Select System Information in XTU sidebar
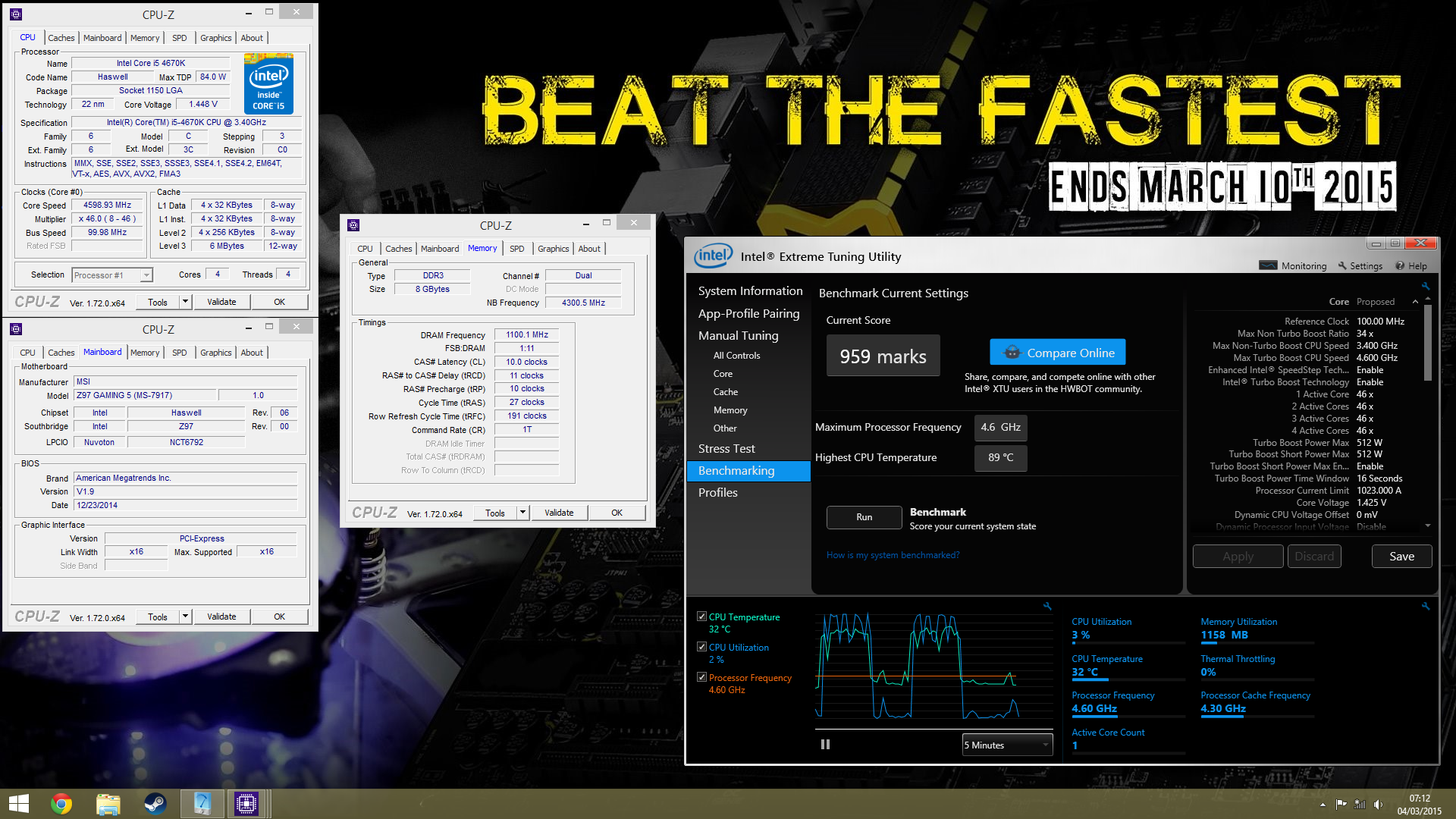Screen dimensions: 1456x819 (750, 291)
